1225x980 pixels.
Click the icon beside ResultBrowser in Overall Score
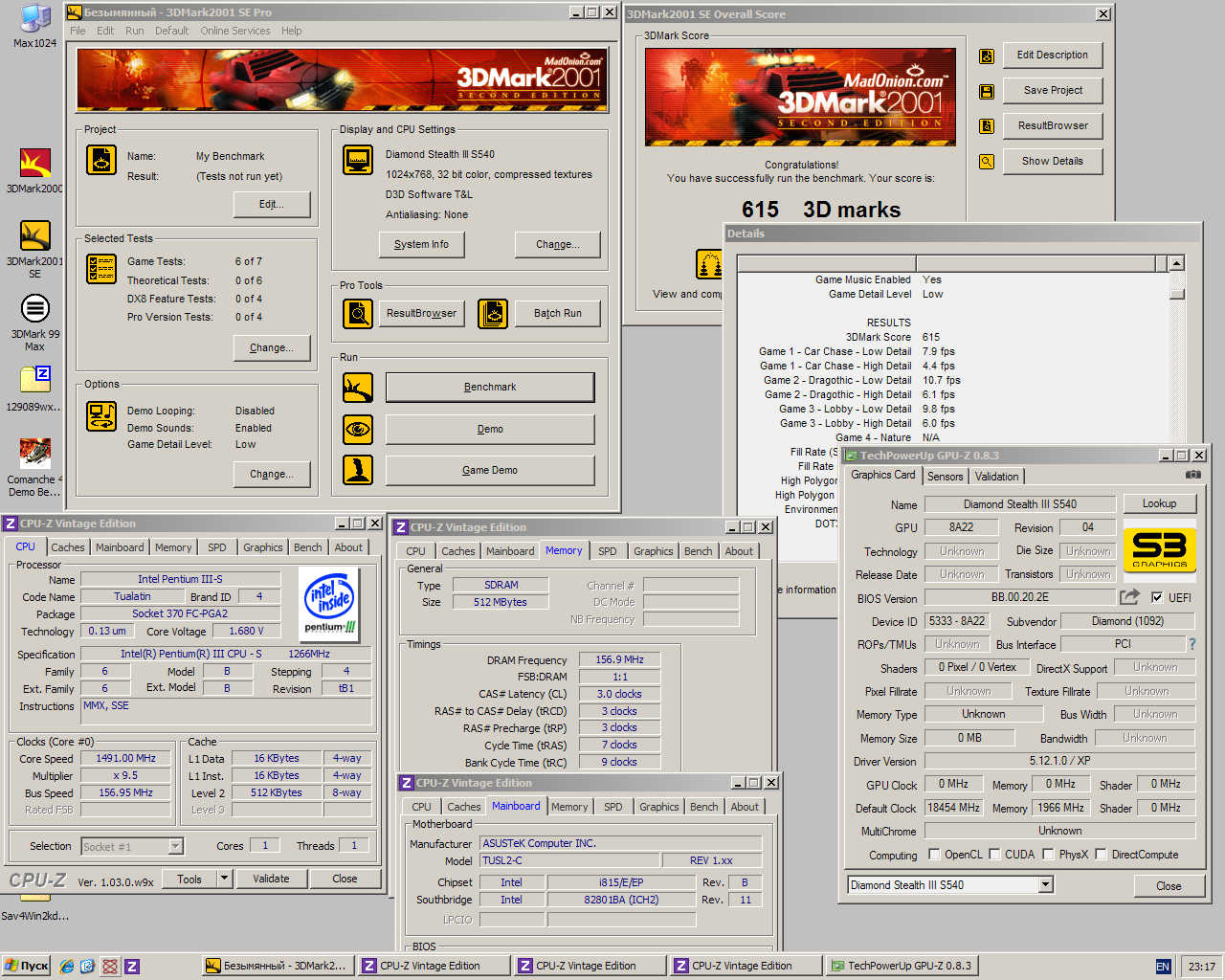987,126
